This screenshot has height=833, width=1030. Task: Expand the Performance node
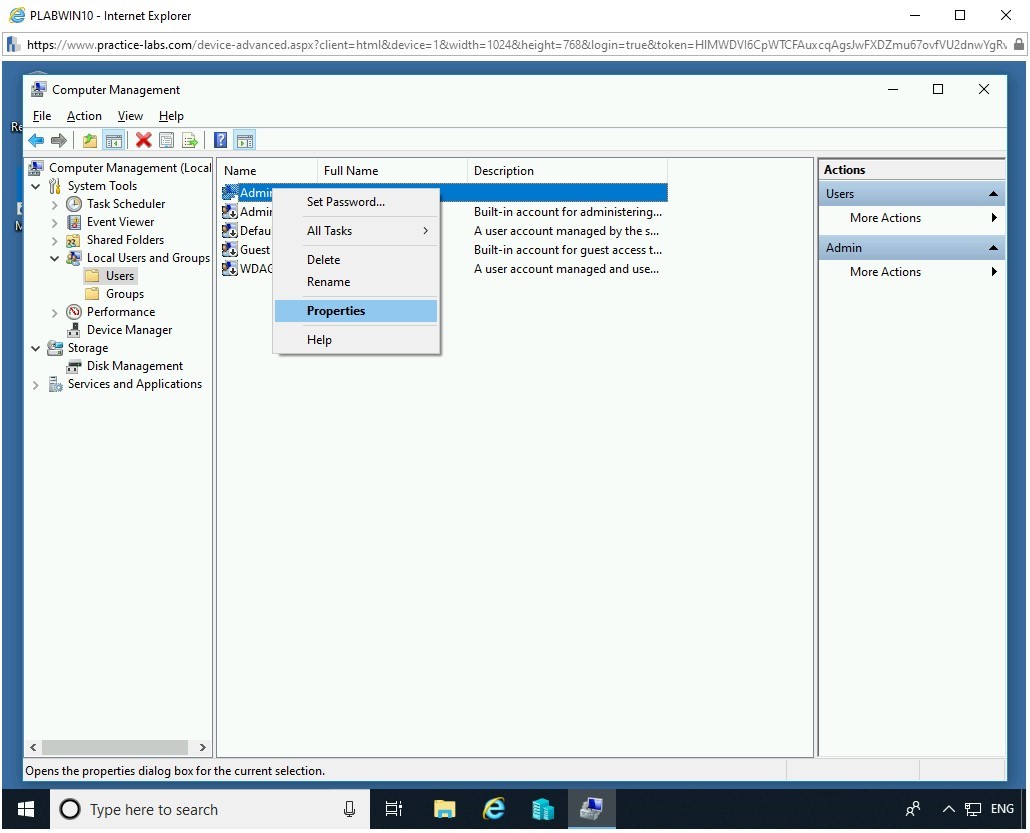pyautogui.click(x=55, y=313)
